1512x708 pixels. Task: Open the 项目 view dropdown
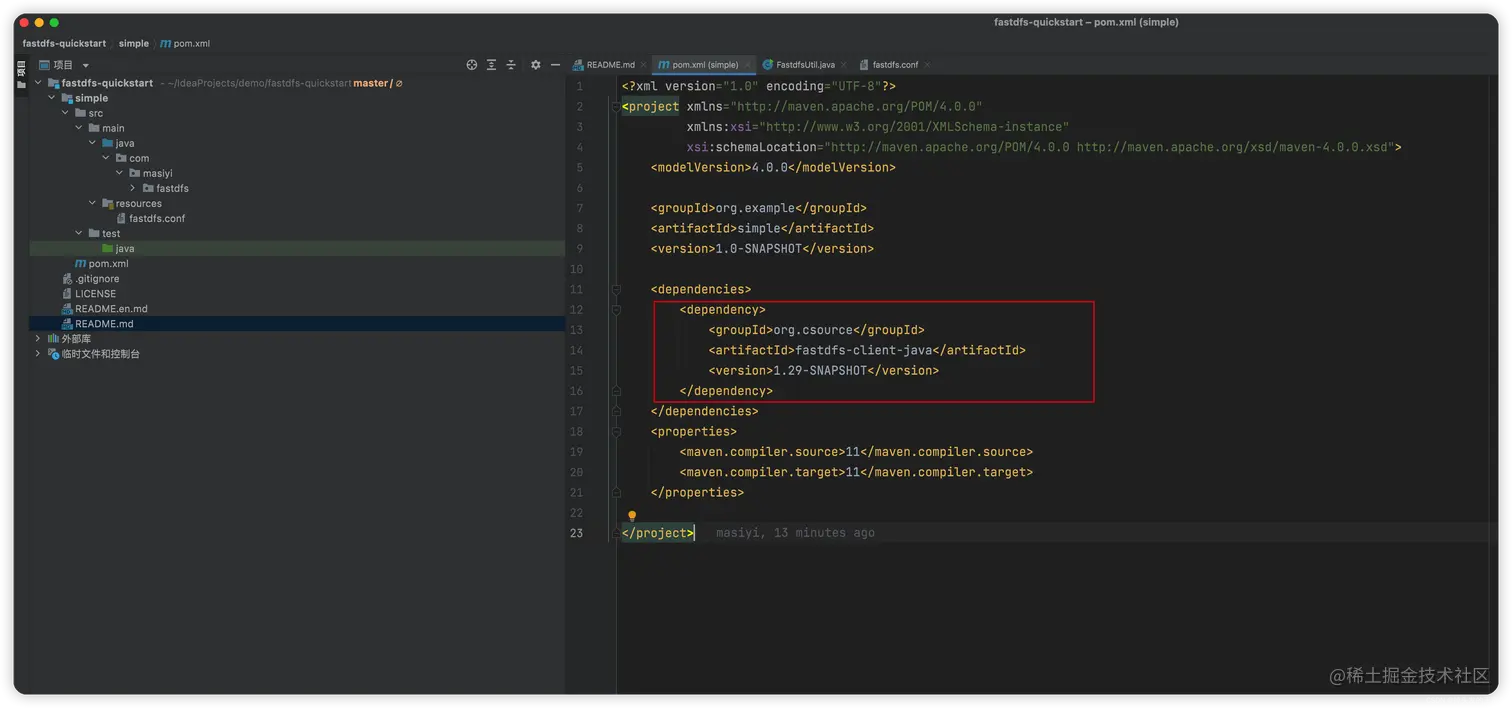86,65
